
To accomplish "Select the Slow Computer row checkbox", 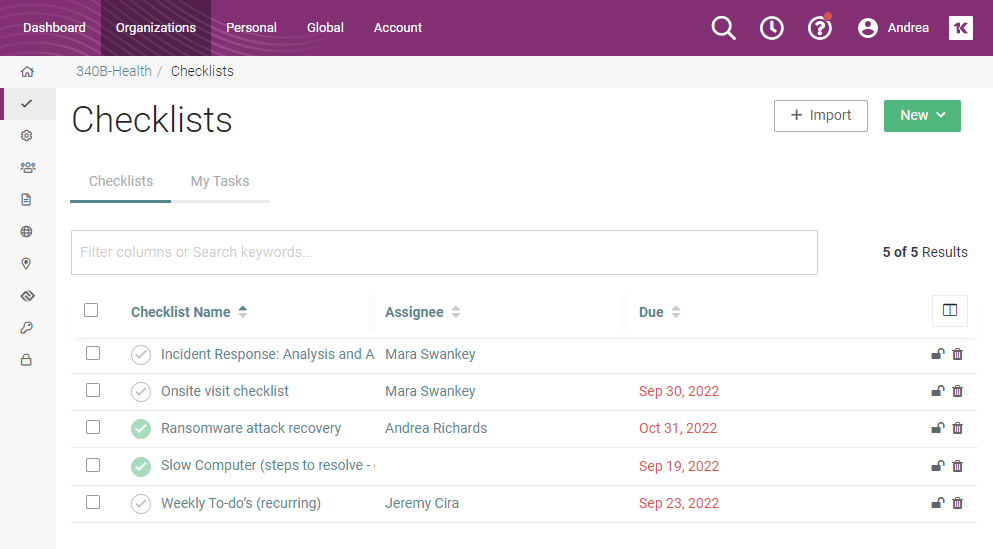I will (93, 465).
